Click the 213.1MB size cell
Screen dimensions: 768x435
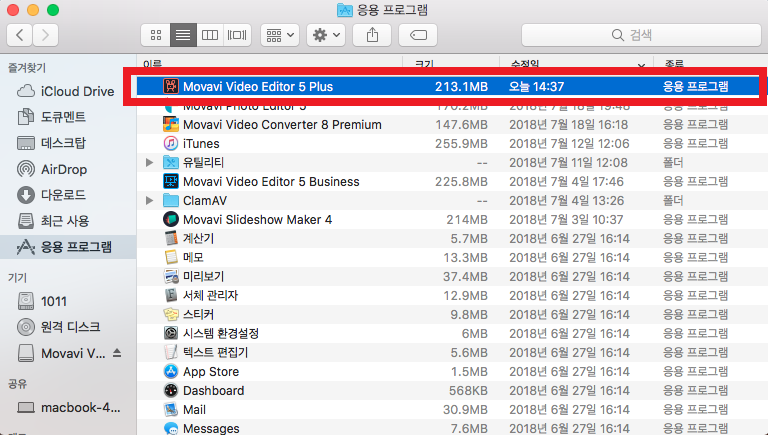(461, 87)
